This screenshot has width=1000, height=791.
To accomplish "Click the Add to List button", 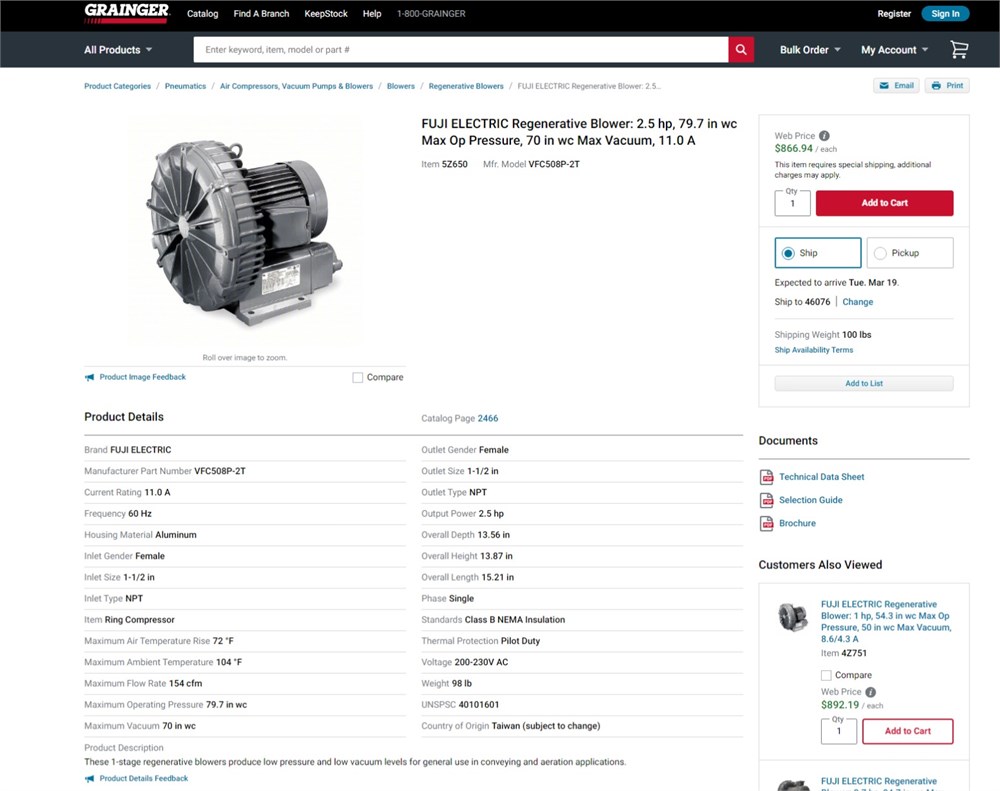I will coord(864,383).
